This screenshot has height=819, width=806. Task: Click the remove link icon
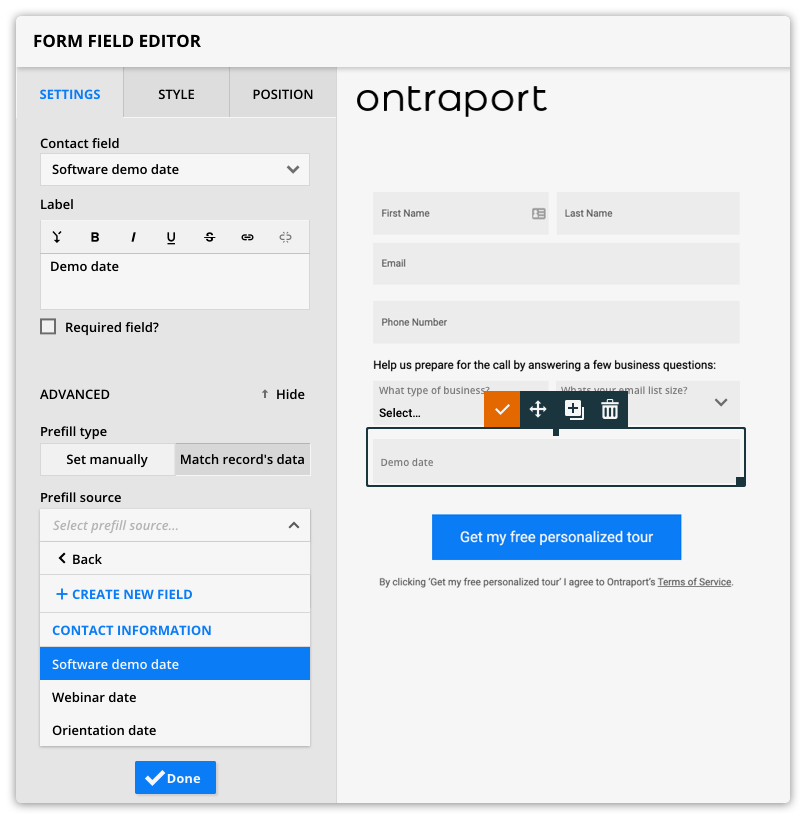[x=285, y=237]
